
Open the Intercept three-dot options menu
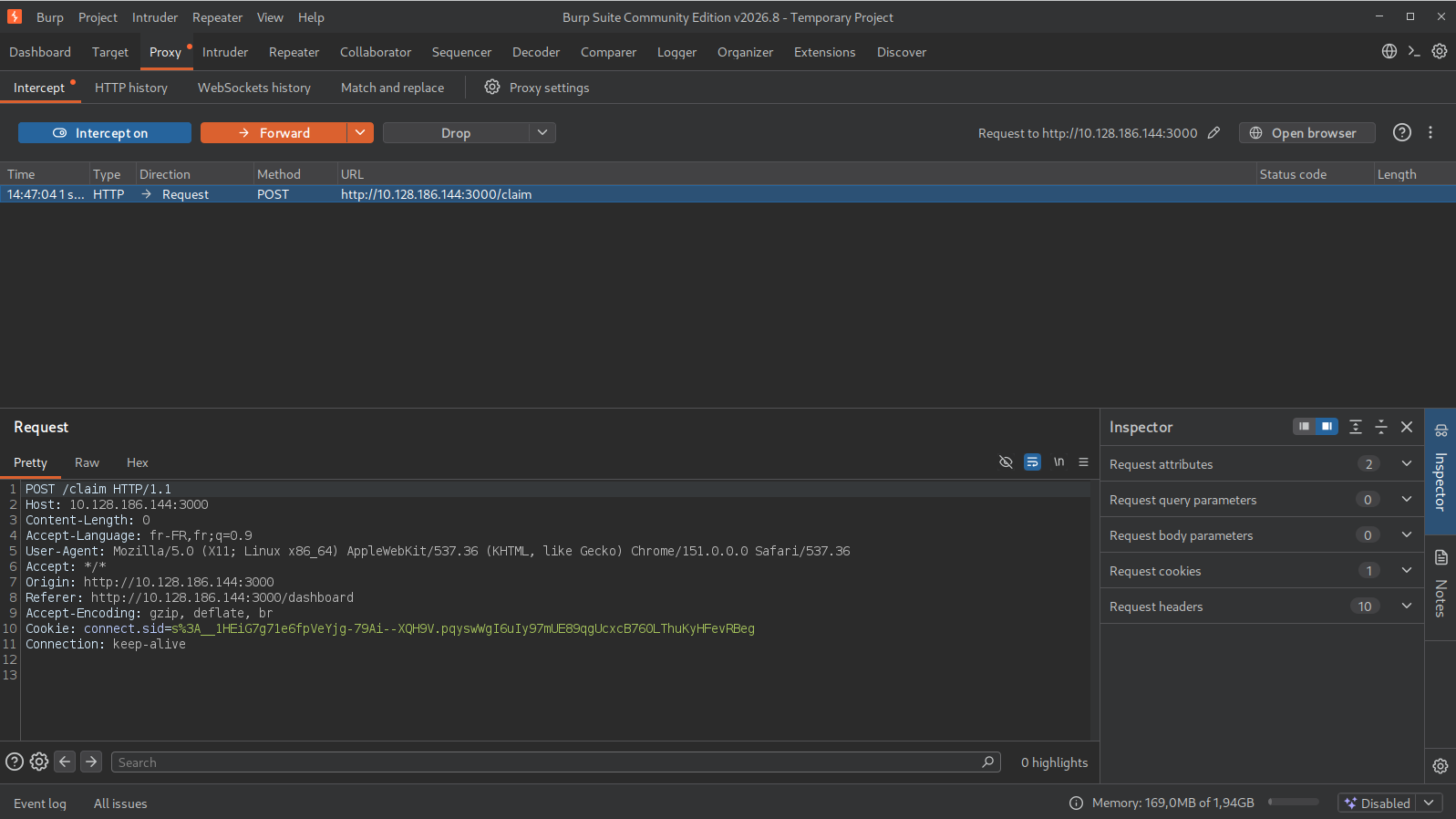[1430, 132]
